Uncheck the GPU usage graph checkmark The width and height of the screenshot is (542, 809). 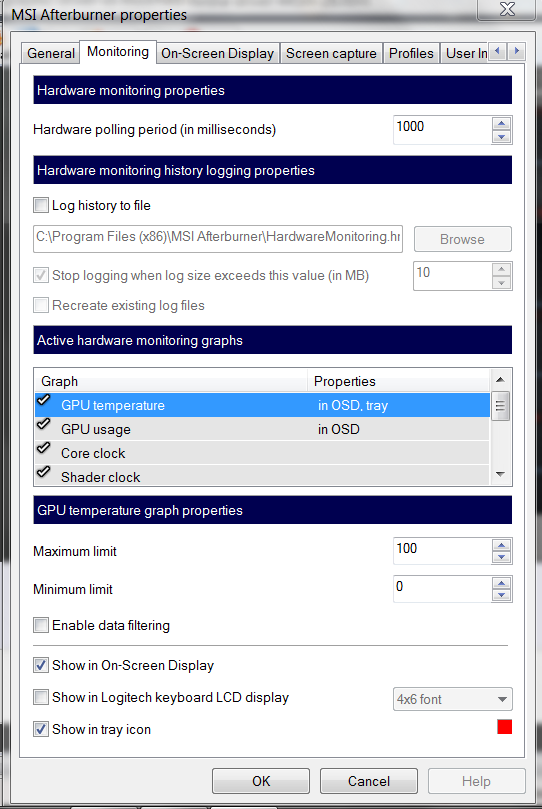tap(44, 424)
